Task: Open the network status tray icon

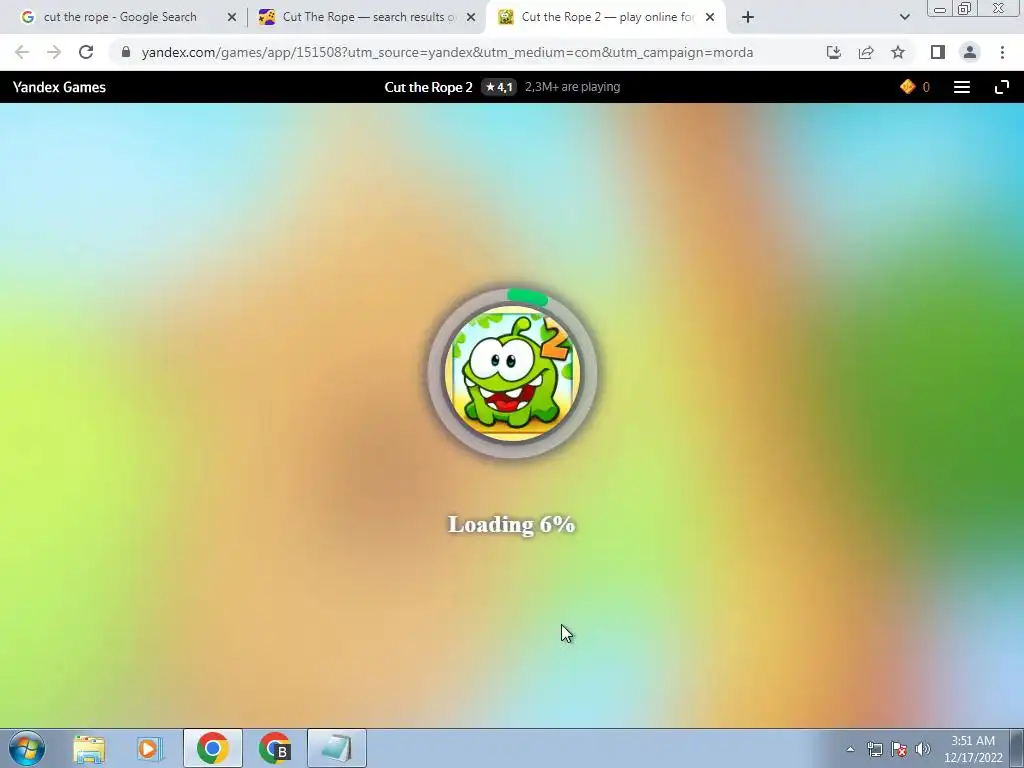Action: (x=874, y=749)
